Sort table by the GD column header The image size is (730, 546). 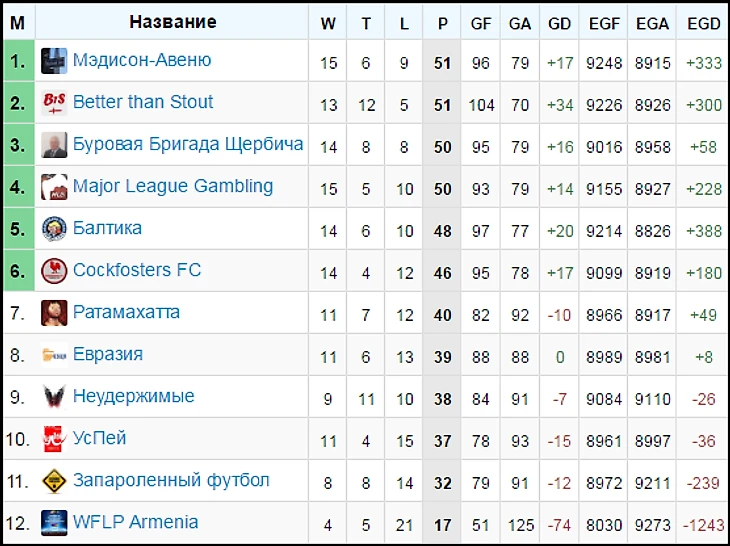pyautogui.click(x=560, y=23)
